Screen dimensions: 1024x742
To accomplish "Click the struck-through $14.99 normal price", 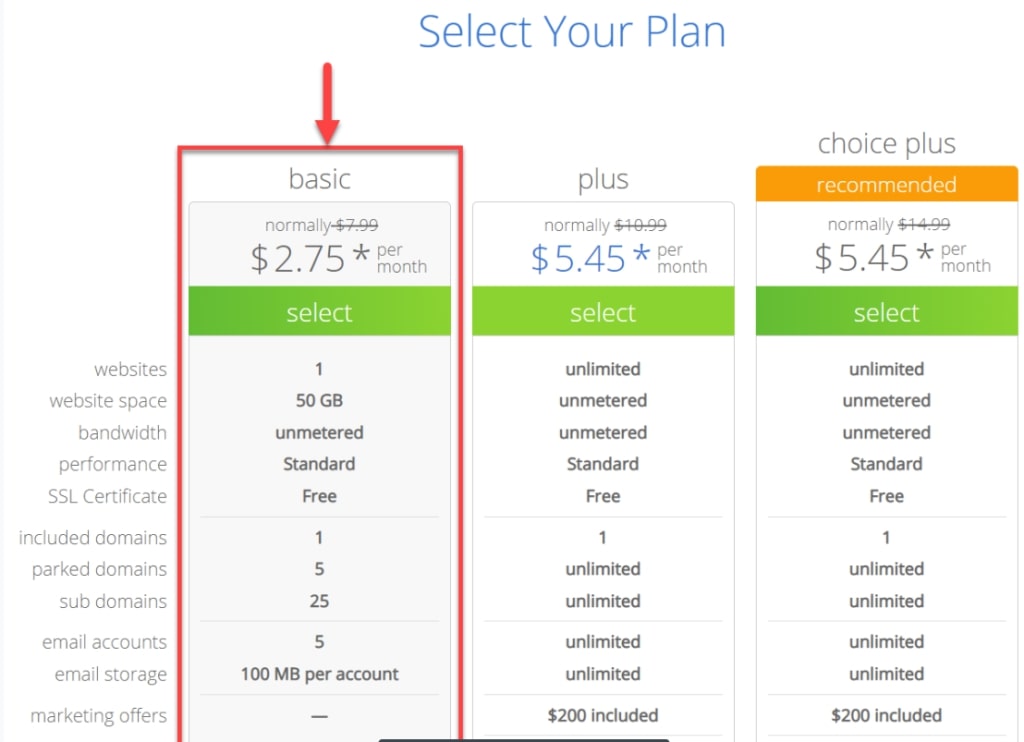I will (924, 225).
